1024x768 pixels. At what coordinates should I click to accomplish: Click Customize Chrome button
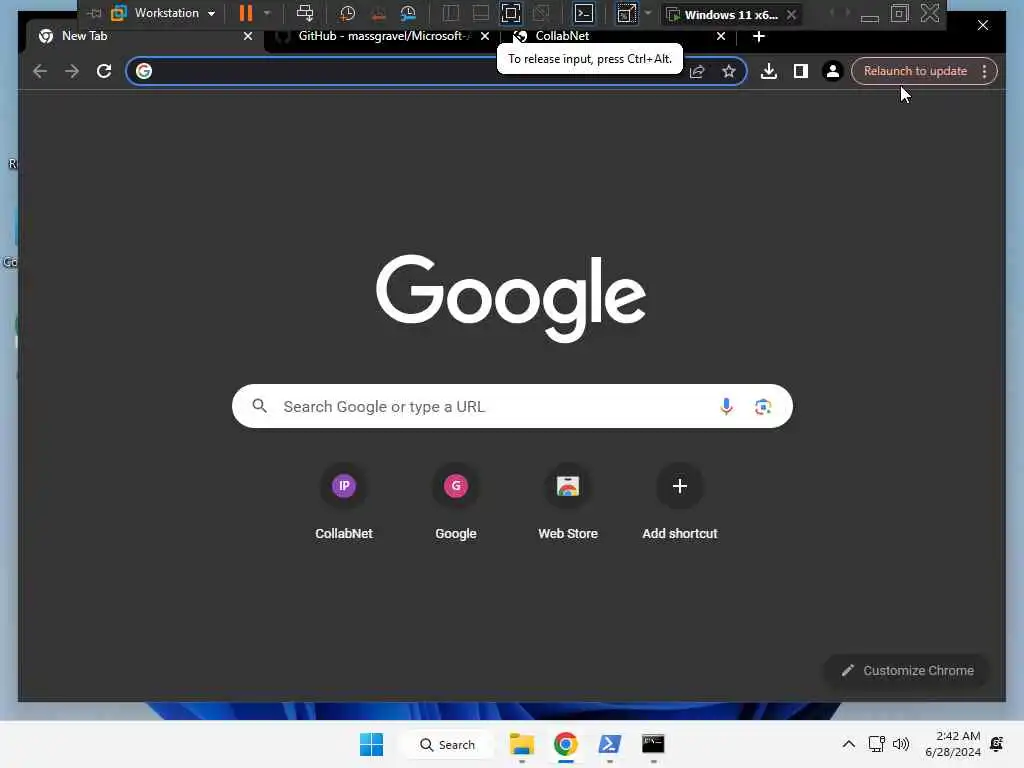[907, 671]
